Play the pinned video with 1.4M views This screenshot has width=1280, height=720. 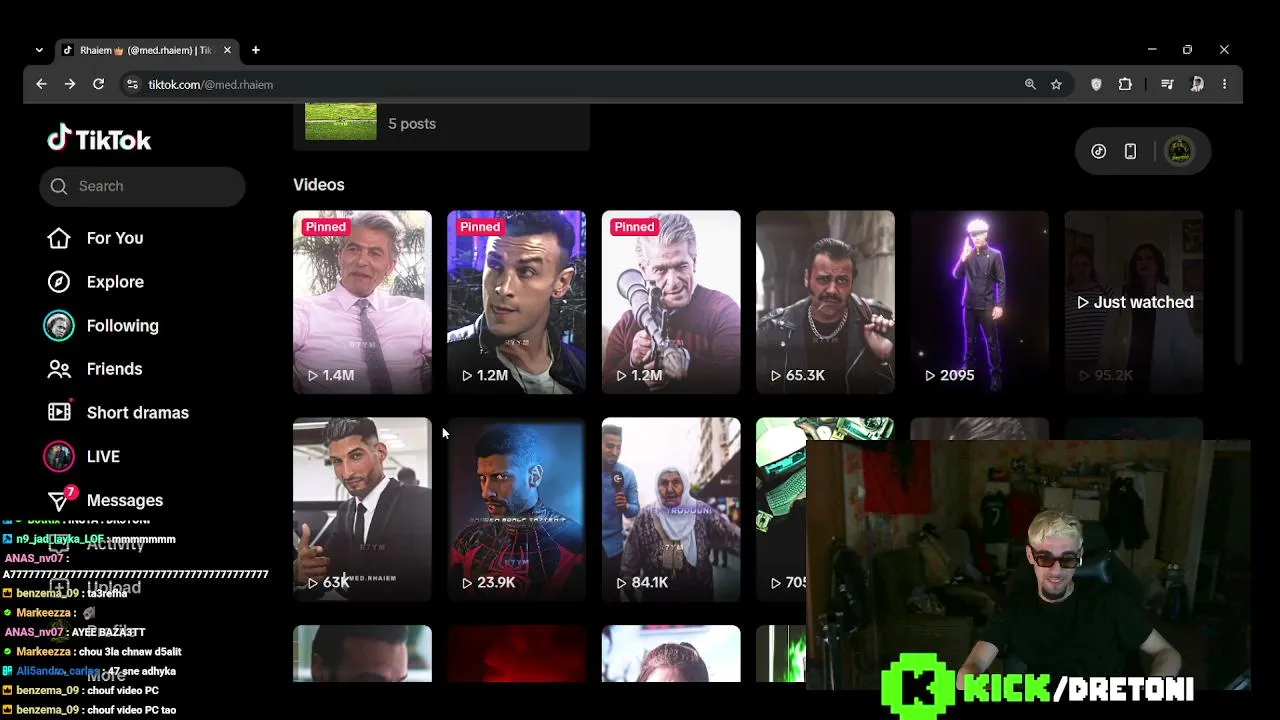point(362,302)
